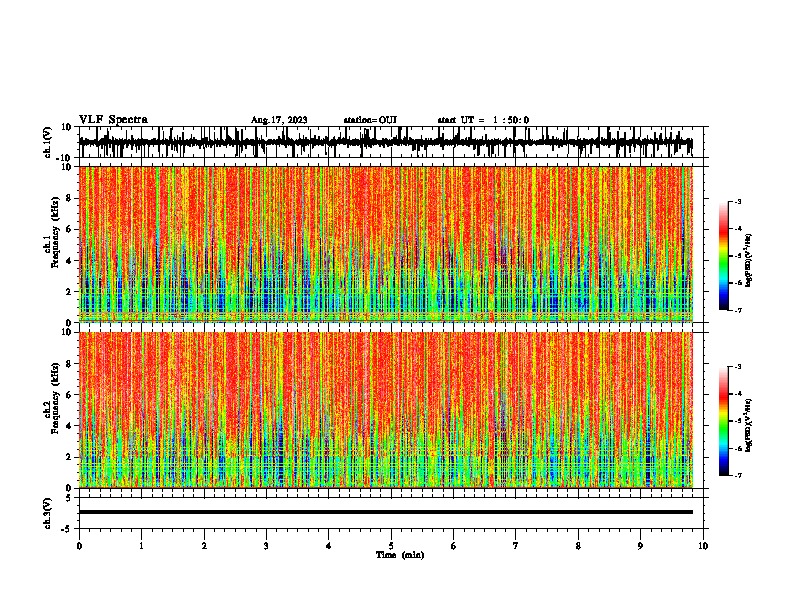Click the "7" tick on the time axis
This screenshot has height=612, width=792.
pos(516,546)
